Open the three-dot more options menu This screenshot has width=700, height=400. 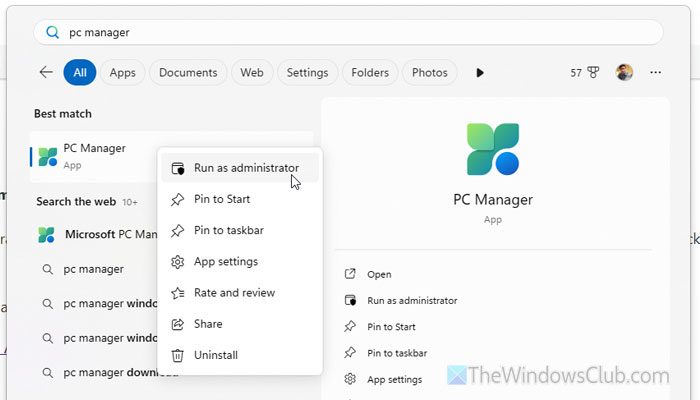[x=655, y=72]
